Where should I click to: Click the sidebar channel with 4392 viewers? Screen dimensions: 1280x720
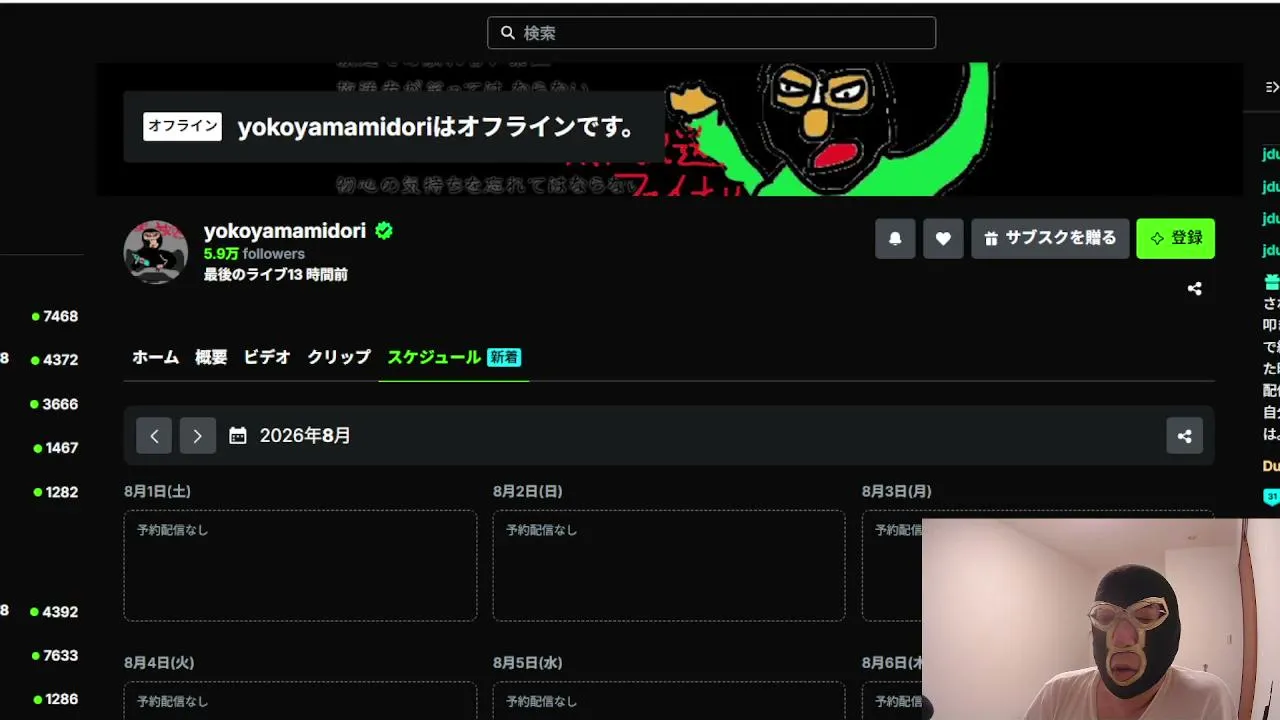[x=54, y=612]
